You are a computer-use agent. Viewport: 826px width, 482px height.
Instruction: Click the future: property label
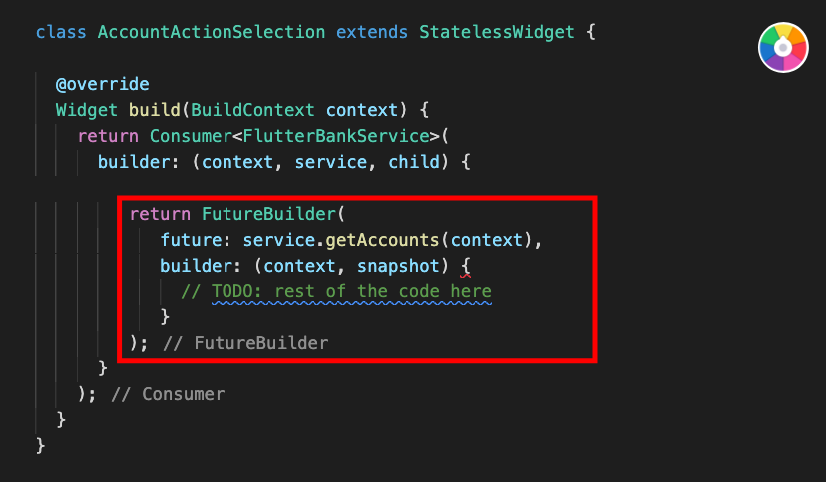pos(195,240)
